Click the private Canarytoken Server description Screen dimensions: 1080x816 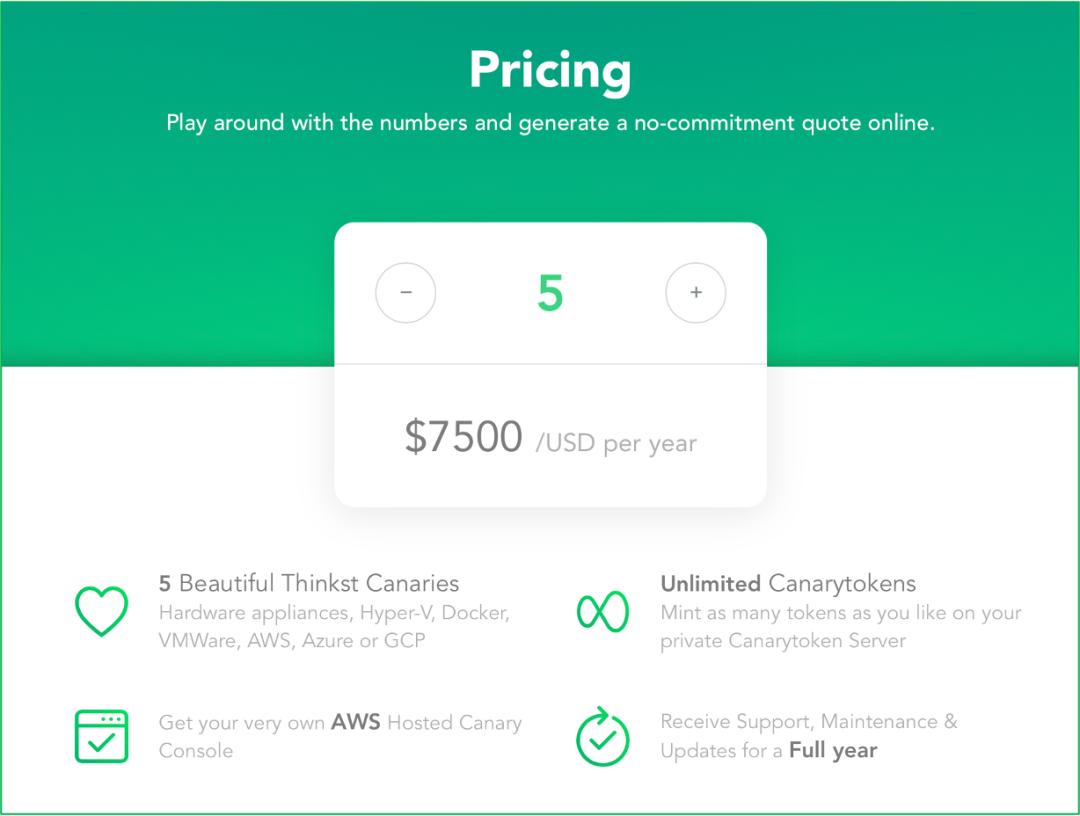click(x=782, y=641)
